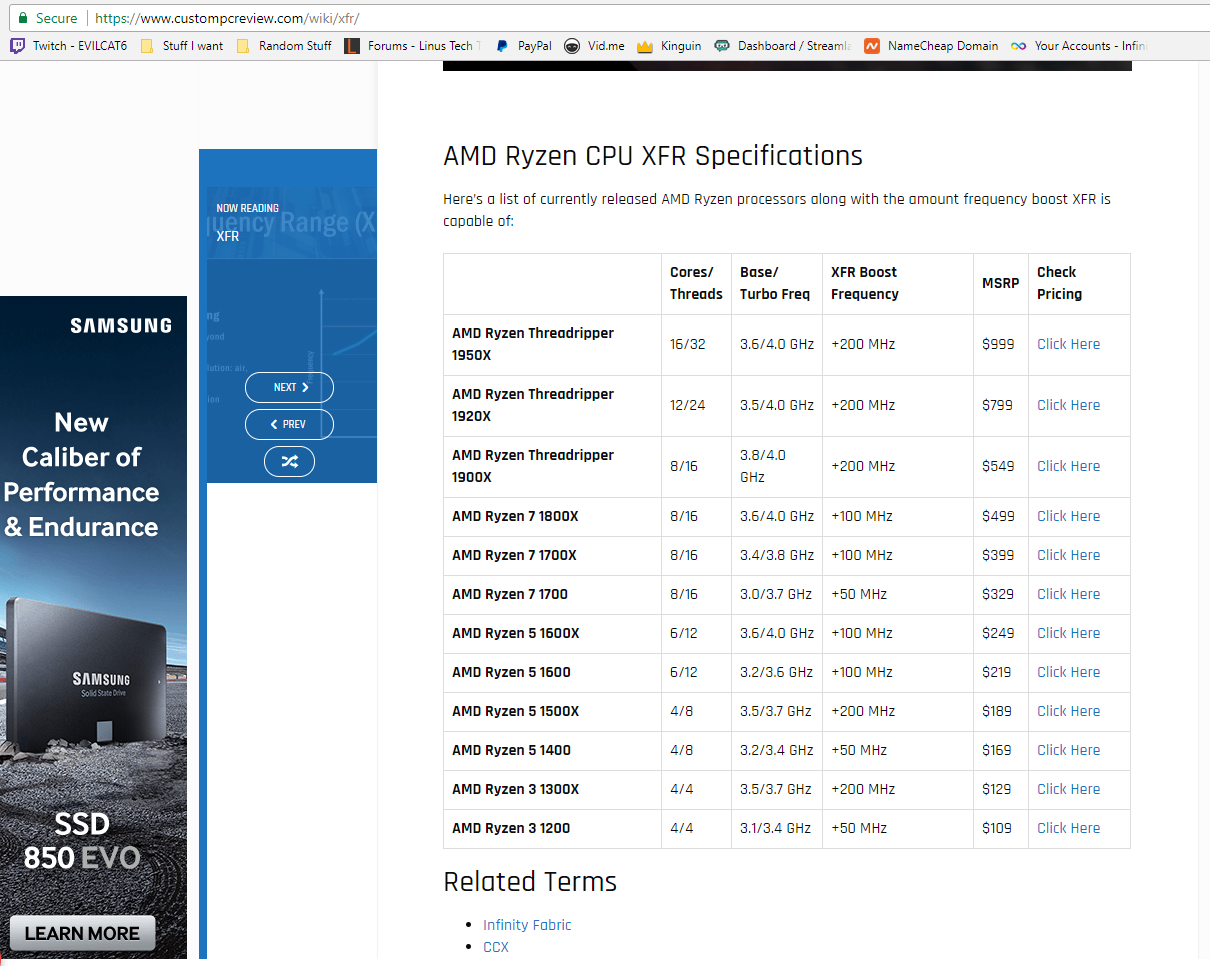The width and height of the screenshot is (1210, 966).
Task: Click the AMD Ryzen 5 1600X row name
Action: click(x=516, y=633)
